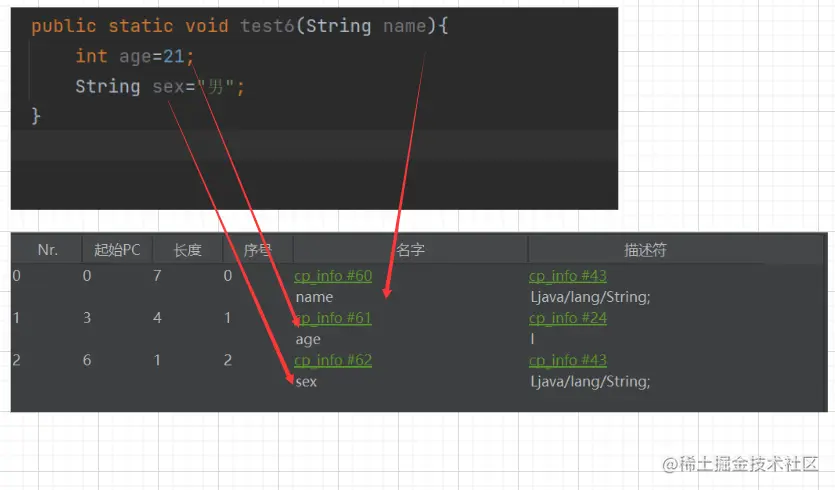The width and height of the screenshot is (835, 490).
Task: Click the 序号 column header
Action: (x=258, y=250)
